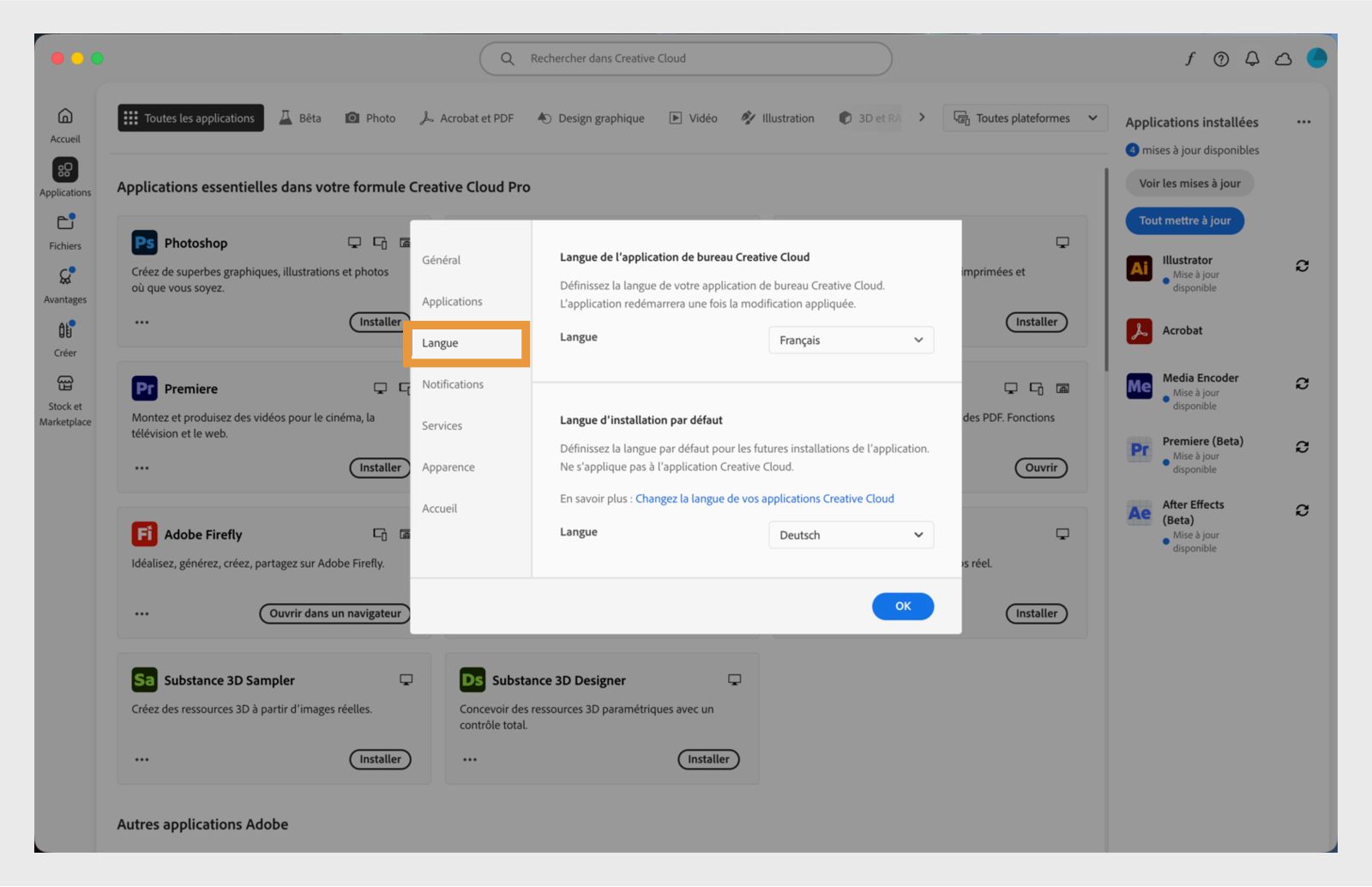Open the Accueil home icon in sidebar
This screenshot has height=887, width=1372.
coord(65,116)
